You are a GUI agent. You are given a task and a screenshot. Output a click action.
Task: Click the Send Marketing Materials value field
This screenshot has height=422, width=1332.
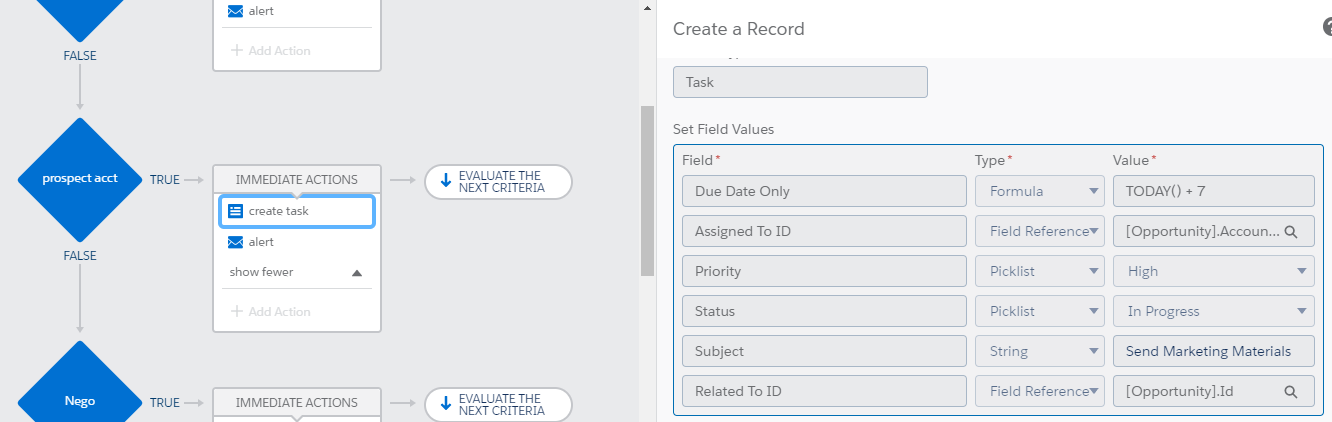(1213, 351)
